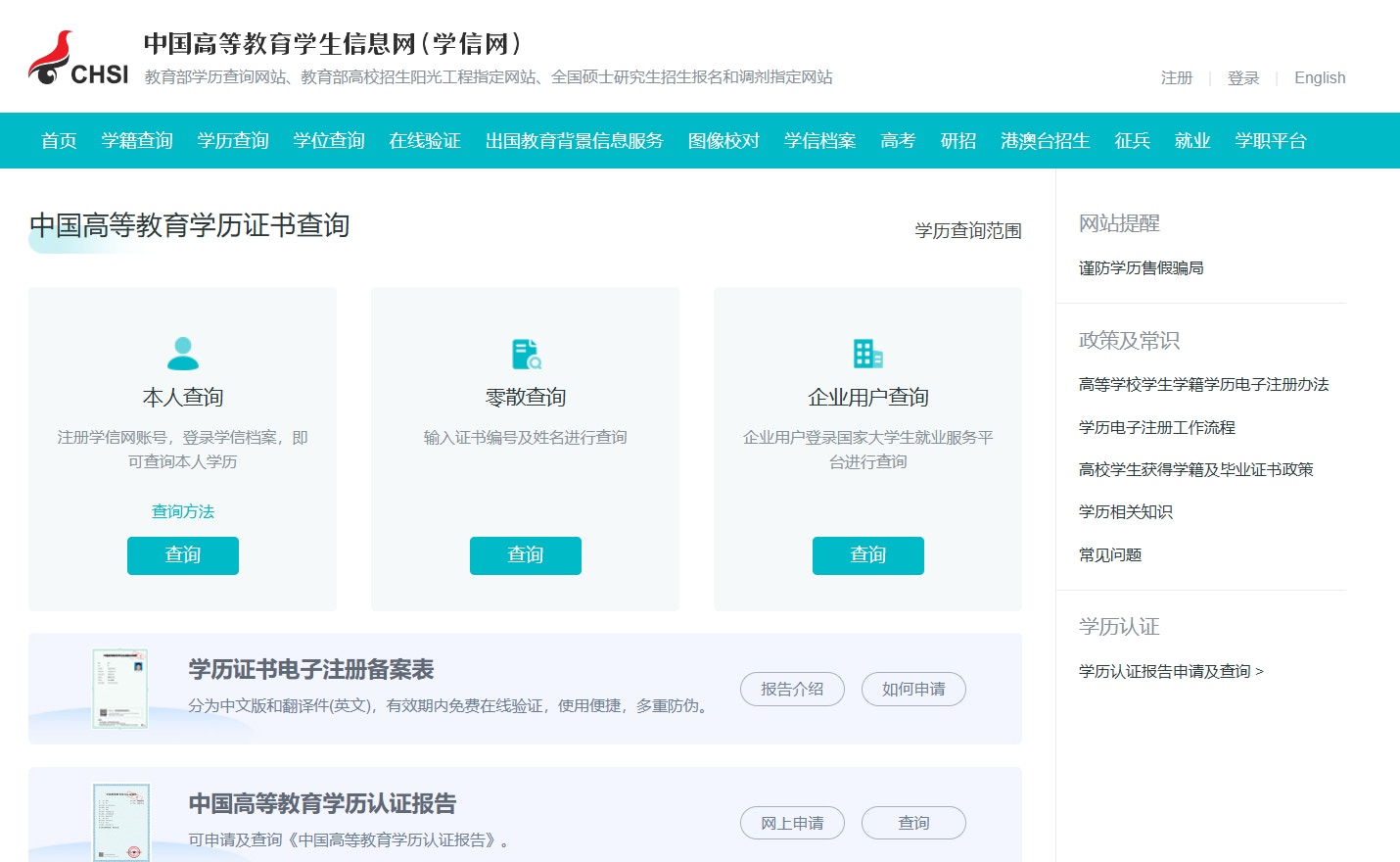
Task: Expand 学历认证报告申请及查询 > link
Action: tap(1171, 672)
